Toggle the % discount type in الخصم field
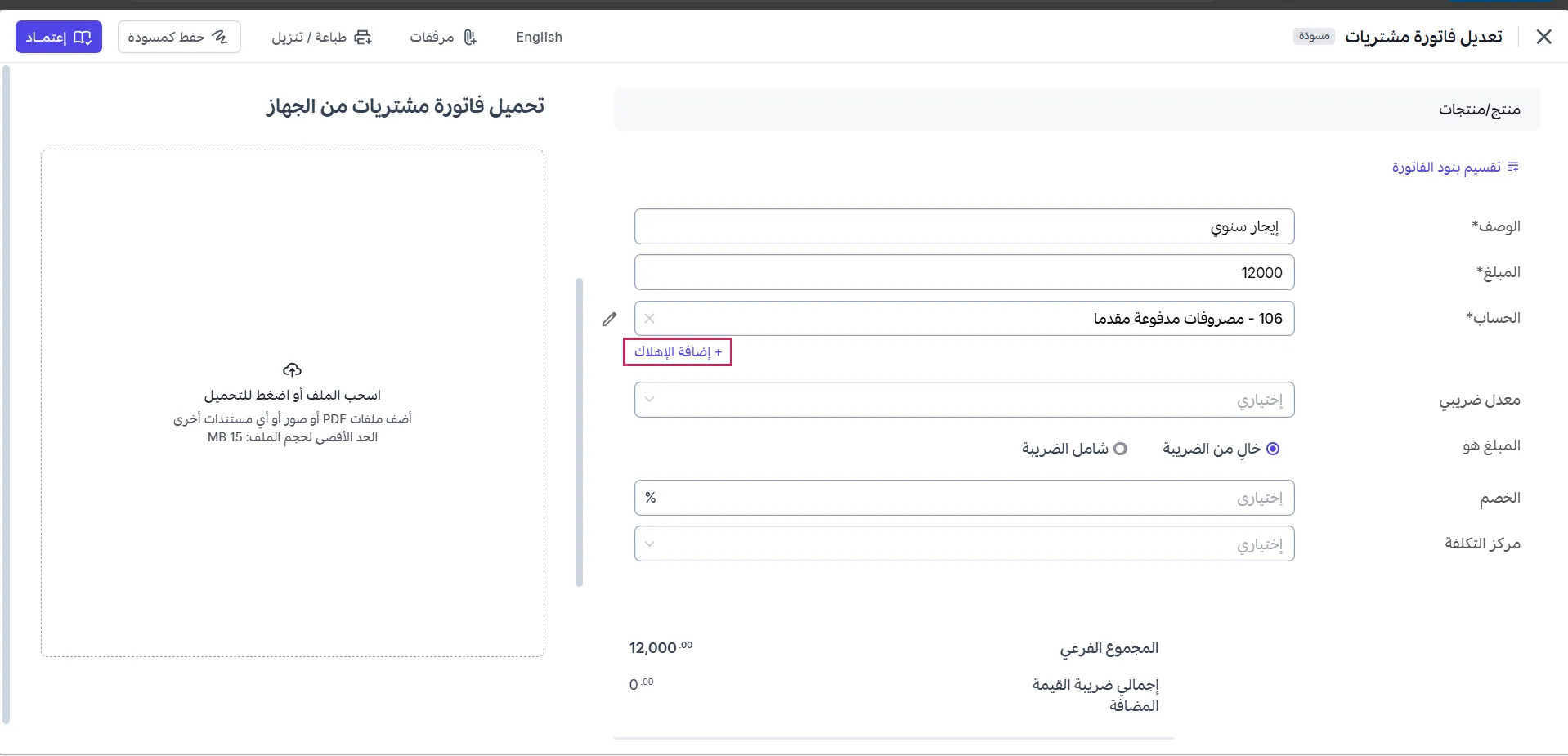 [x=650, y=497]
